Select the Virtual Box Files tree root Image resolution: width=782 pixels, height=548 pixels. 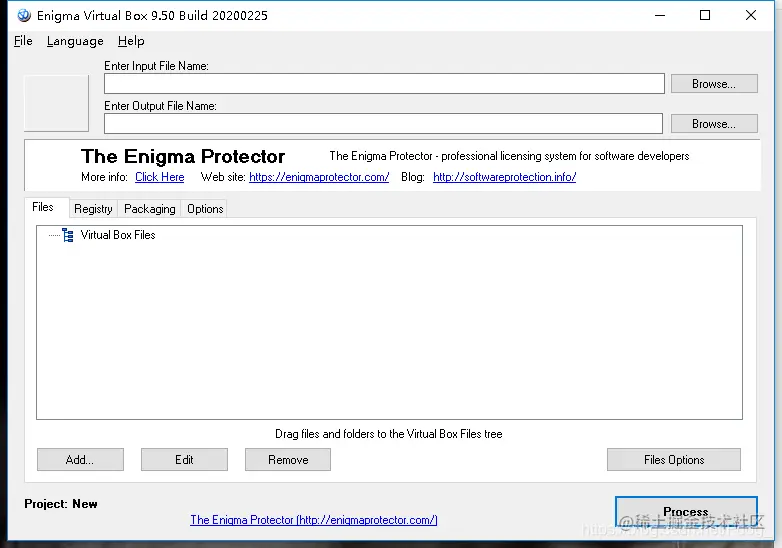pos(118,235)
